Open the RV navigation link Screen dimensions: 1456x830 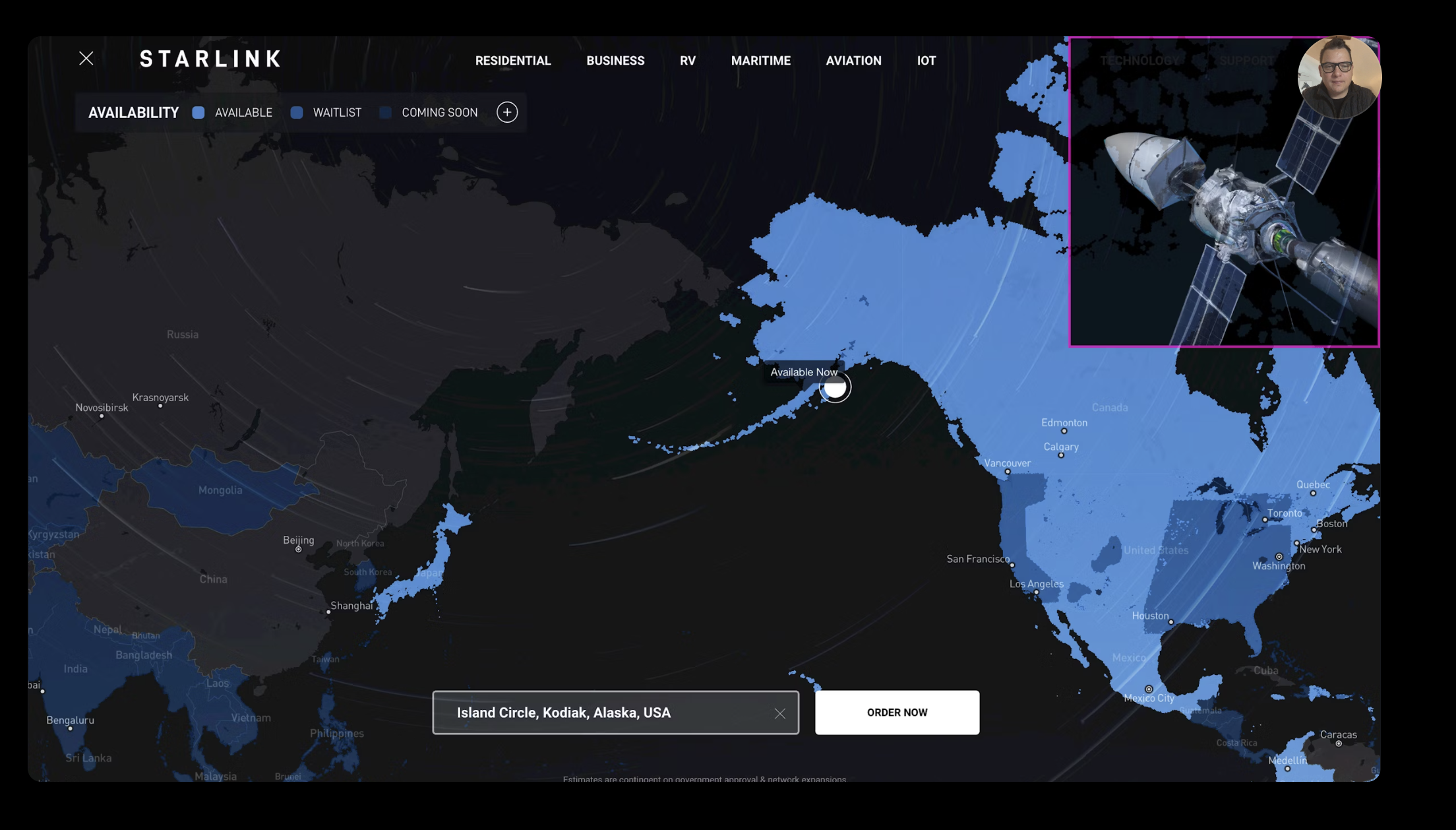click(687, 61)
